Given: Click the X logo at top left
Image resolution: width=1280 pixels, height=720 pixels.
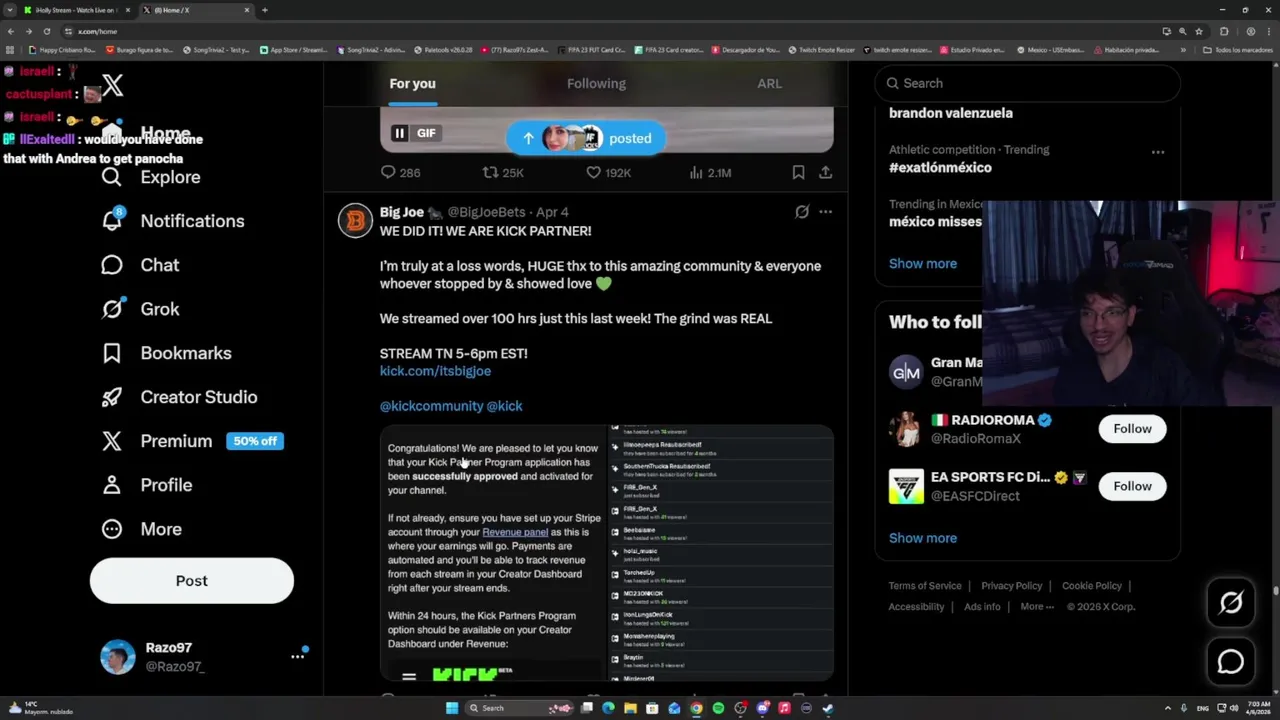Looking at the screenshot, I should (x=112, y=86).
